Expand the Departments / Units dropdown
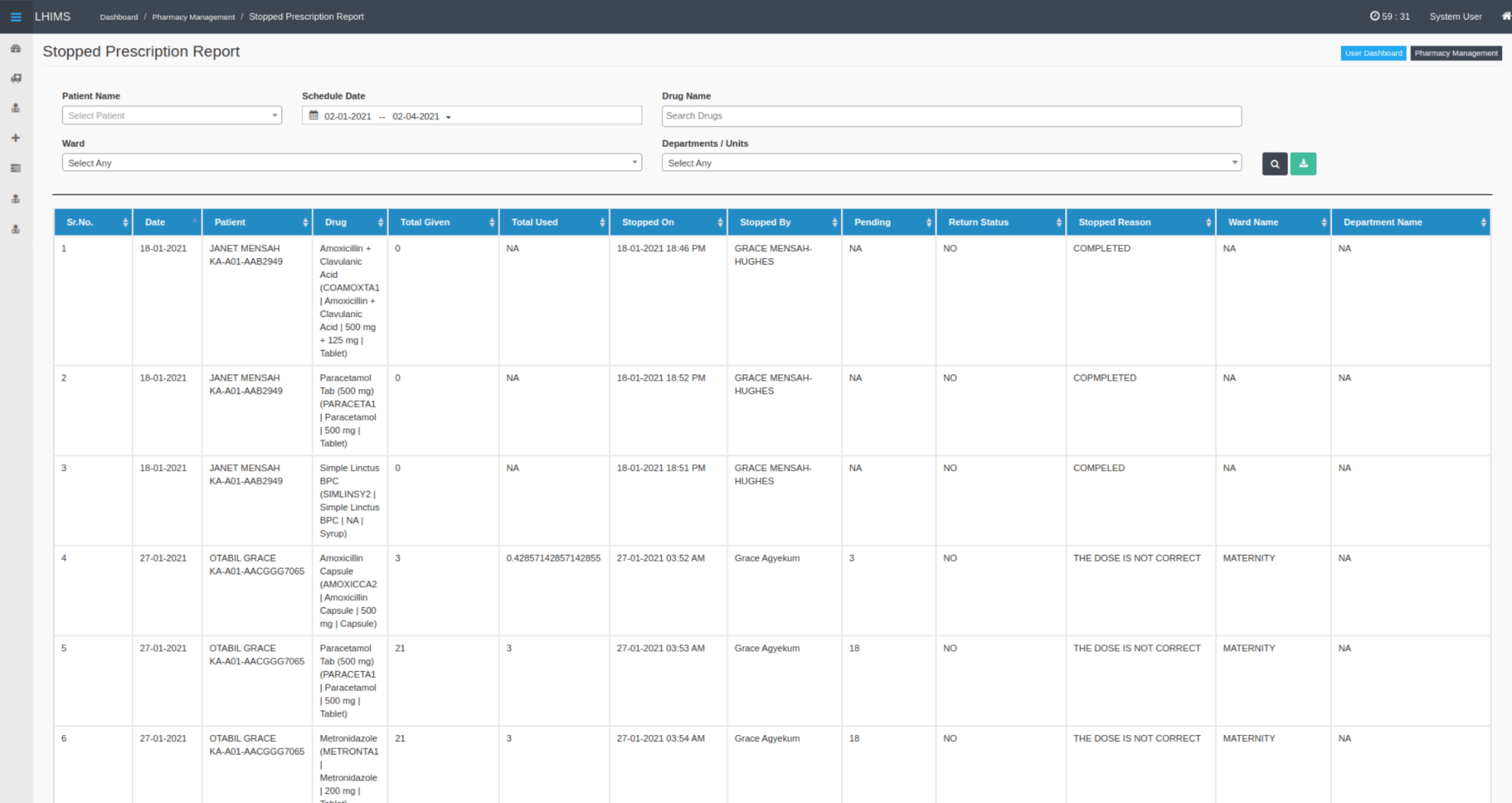 click(951, 163)
